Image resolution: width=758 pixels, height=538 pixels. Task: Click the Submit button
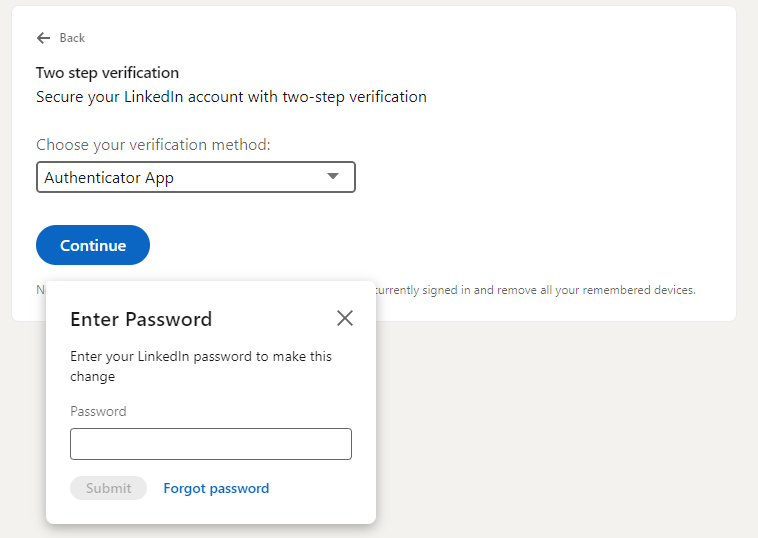[x=108, y=488]
